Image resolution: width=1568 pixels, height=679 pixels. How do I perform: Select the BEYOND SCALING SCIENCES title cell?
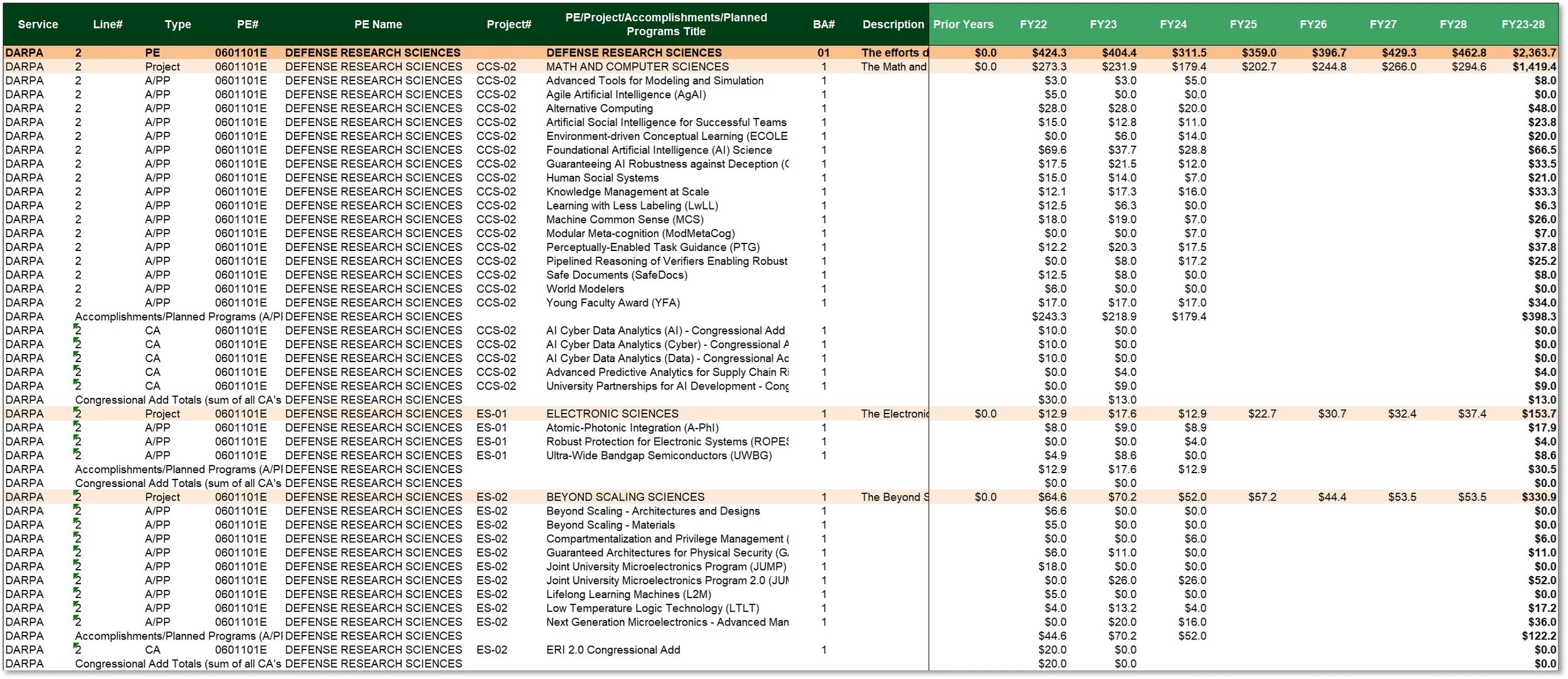pos(624,496)
